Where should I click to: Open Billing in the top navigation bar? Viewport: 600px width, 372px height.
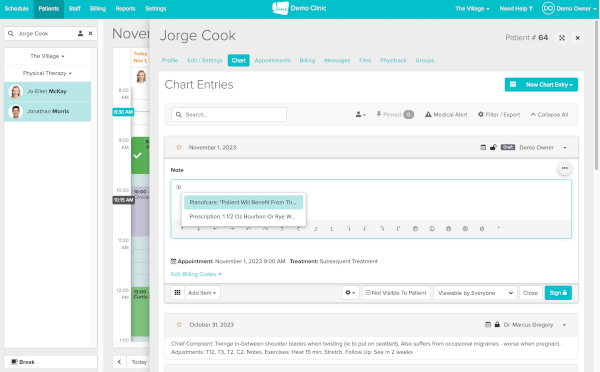[x=98, y=9]
